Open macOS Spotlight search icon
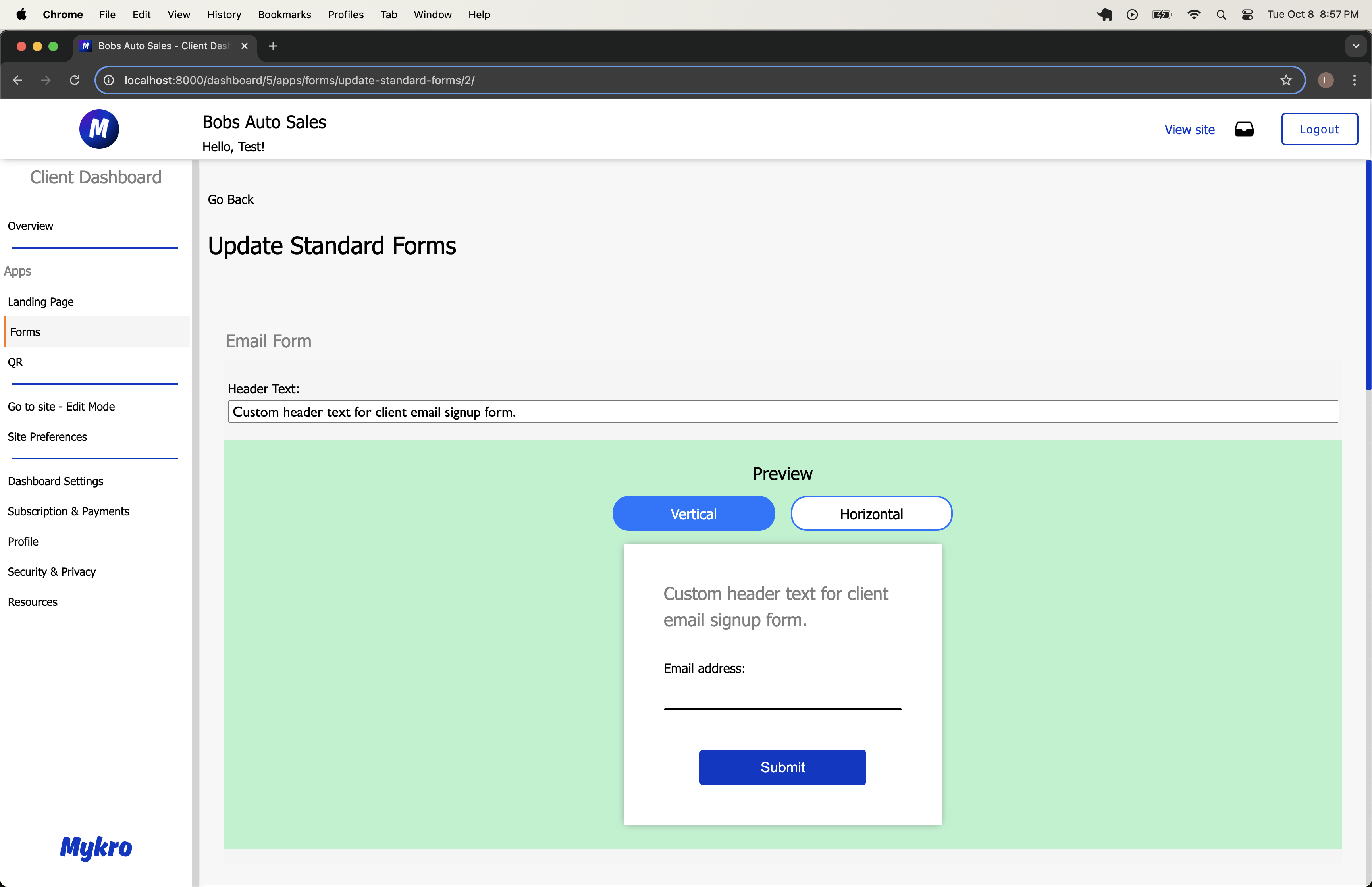 click(1221, 15)
